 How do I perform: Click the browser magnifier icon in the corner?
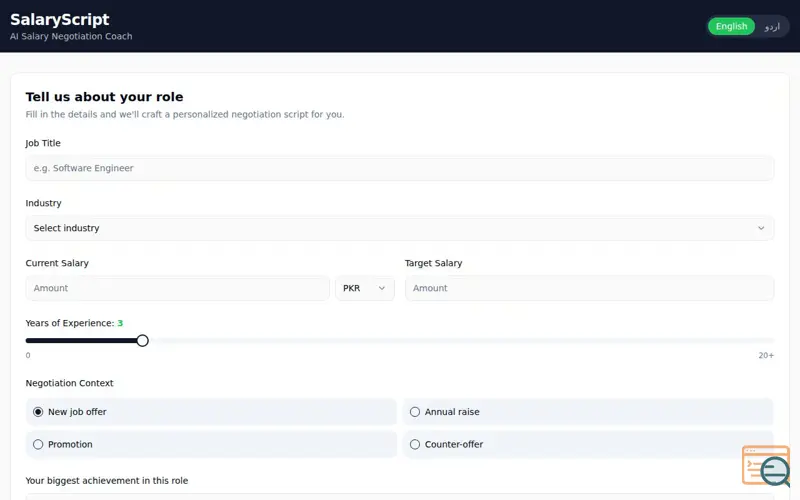point(766,466)
